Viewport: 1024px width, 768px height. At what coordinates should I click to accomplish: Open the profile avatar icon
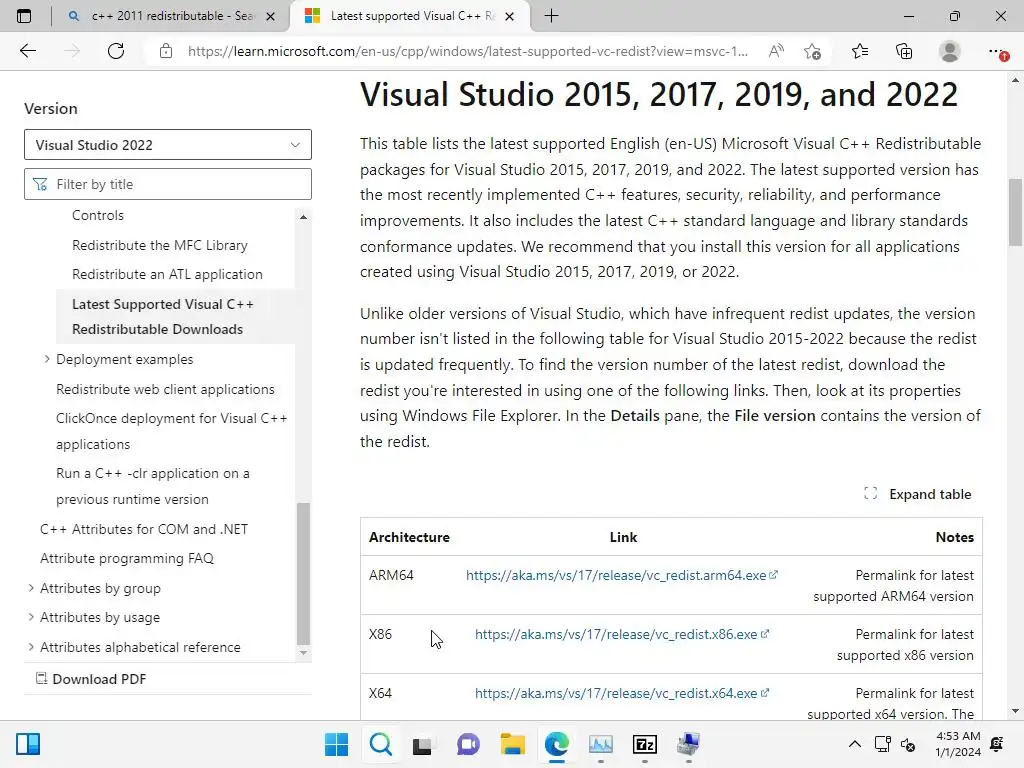pyautogui.click(x=950, y=51)
